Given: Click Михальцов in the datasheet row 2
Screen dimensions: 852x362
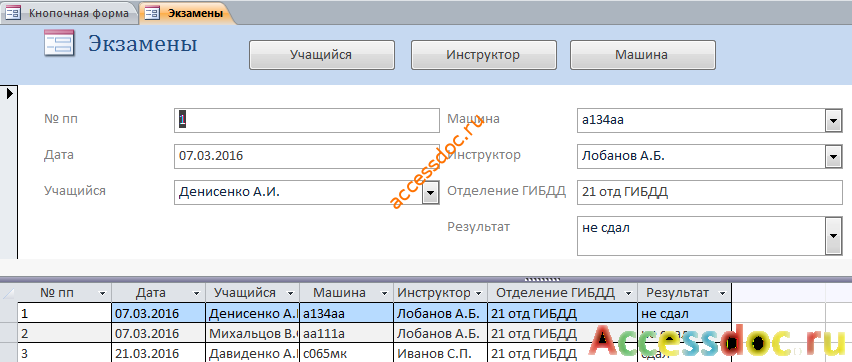Looking at the screenshot, I should [253, 333].
